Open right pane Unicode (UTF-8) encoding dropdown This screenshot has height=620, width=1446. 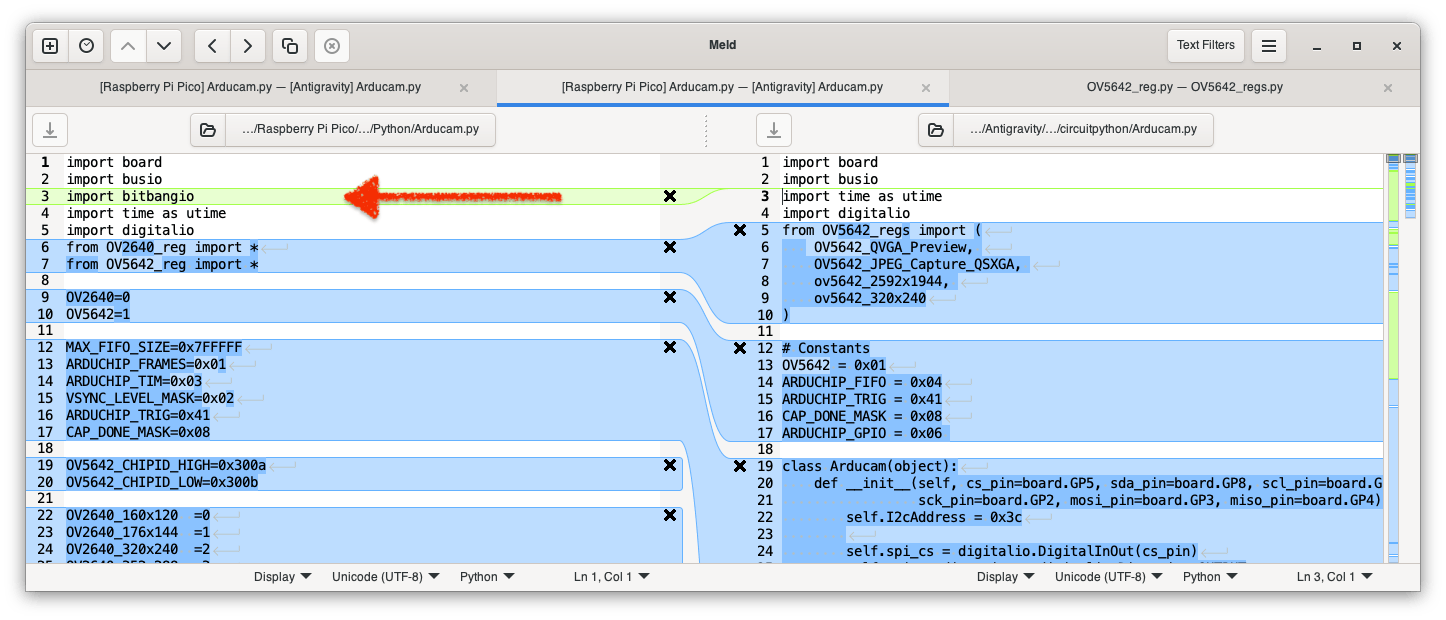(1108, 577)
